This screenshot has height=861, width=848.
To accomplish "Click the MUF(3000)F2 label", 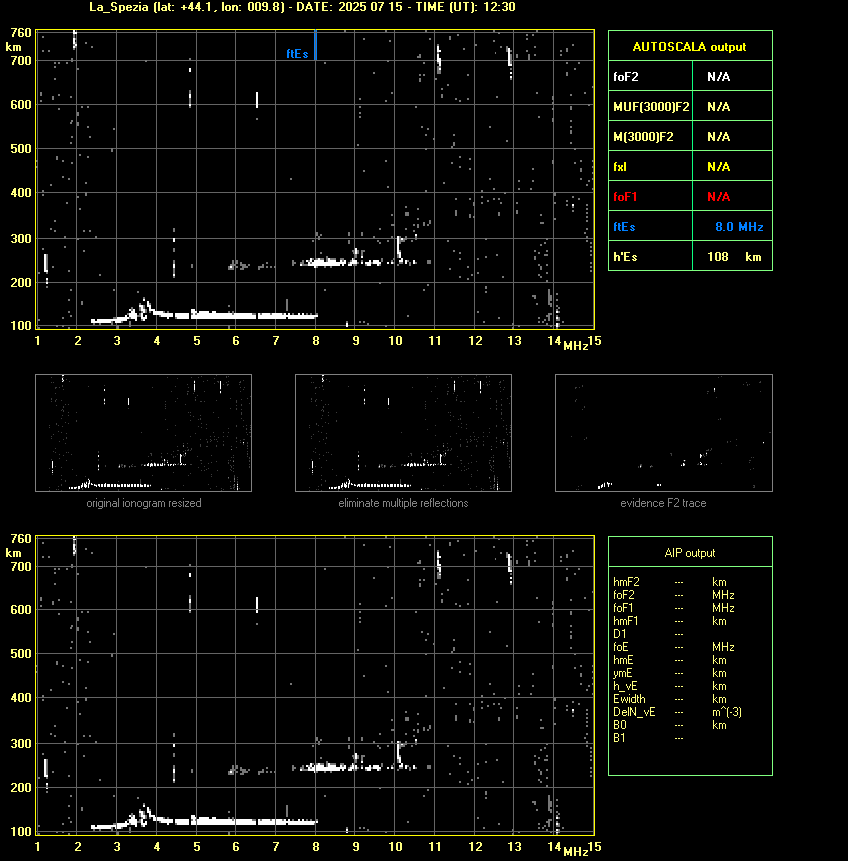I will pyautogui.click(x=651, y=107).
